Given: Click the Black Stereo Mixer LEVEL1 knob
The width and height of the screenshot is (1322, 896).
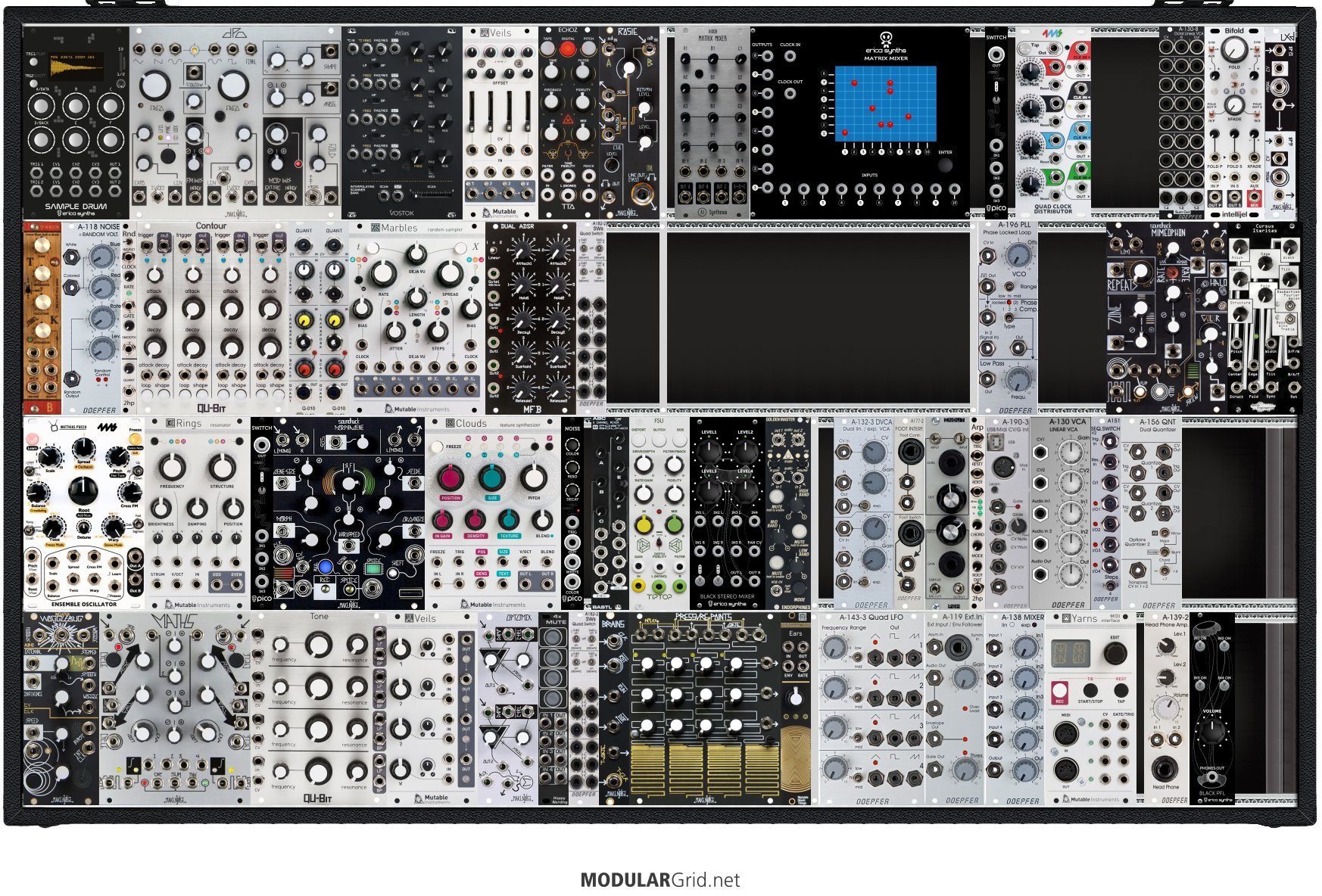Looking at the screenshot, I should (x=709, y=453).
